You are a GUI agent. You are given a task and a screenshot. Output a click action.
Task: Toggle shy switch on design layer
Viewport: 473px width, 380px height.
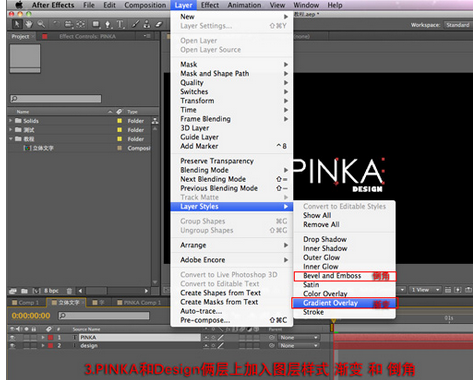click(207, 346)
